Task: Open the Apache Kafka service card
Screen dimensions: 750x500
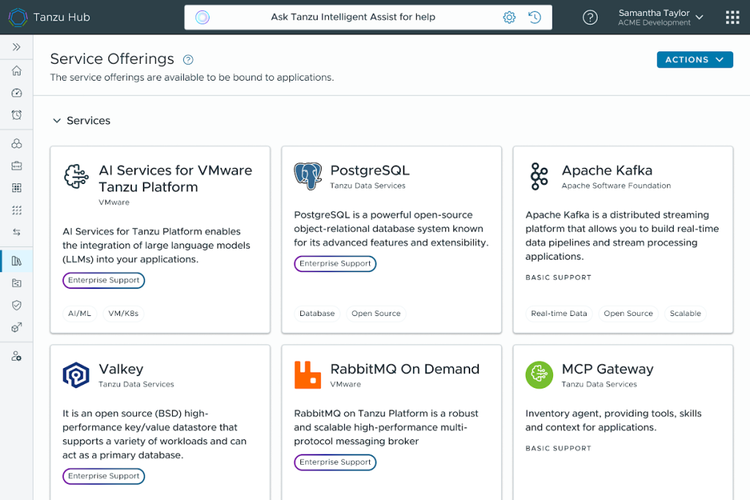Action: tap(623, 239)
